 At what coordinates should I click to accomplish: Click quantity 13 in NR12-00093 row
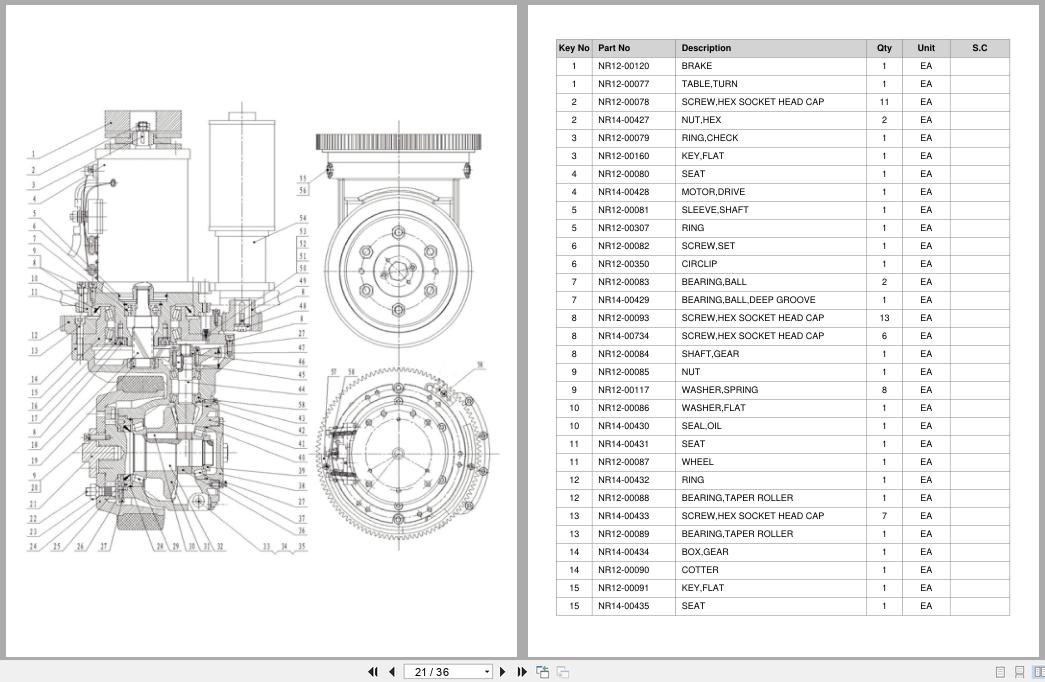(884, 318)
